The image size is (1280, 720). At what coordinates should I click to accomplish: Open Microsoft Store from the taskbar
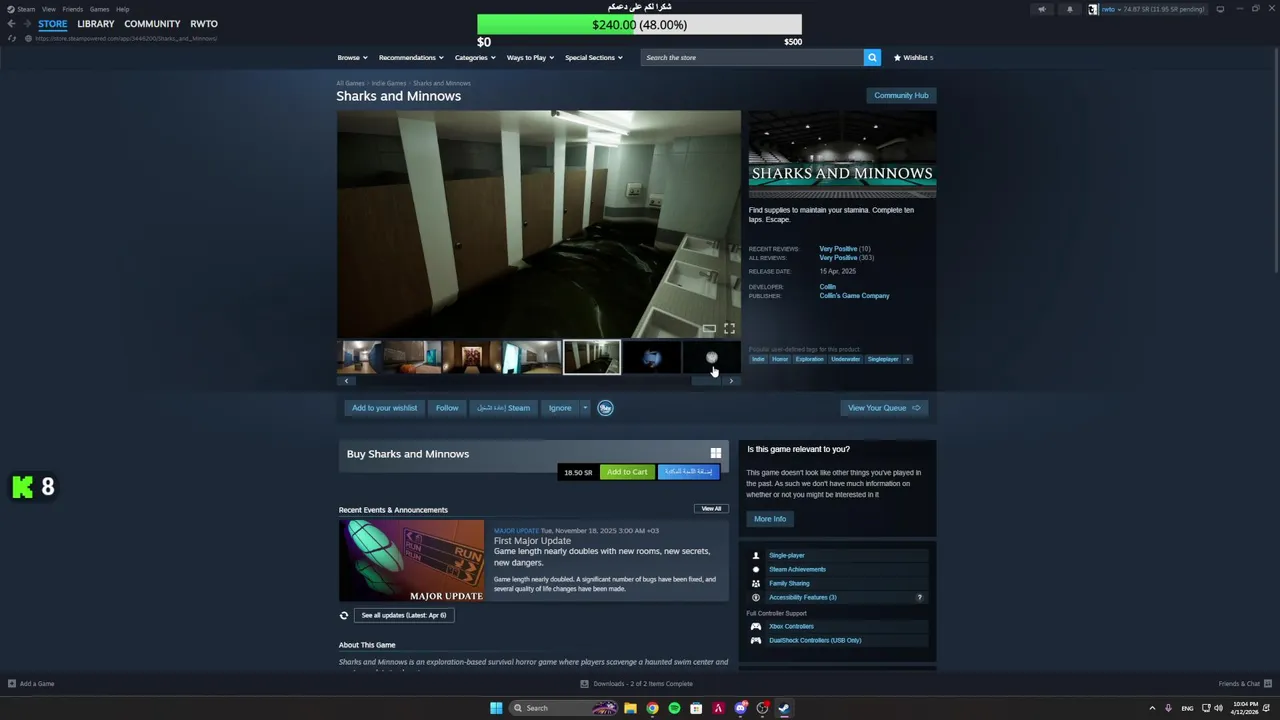click(x=696, y=708)
